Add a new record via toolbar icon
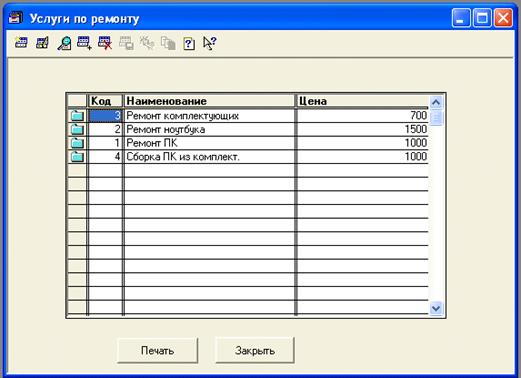The height and width of the screenshot is (378, 521). pos(84,43)
